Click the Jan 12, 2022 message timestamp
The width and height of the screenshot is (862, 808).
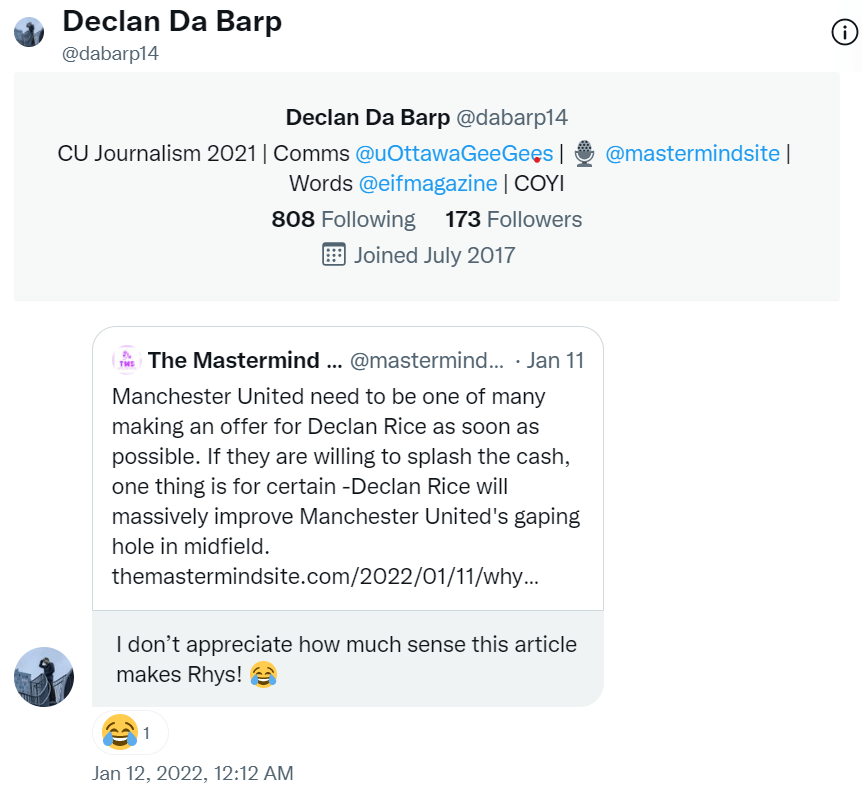point(193,773)
